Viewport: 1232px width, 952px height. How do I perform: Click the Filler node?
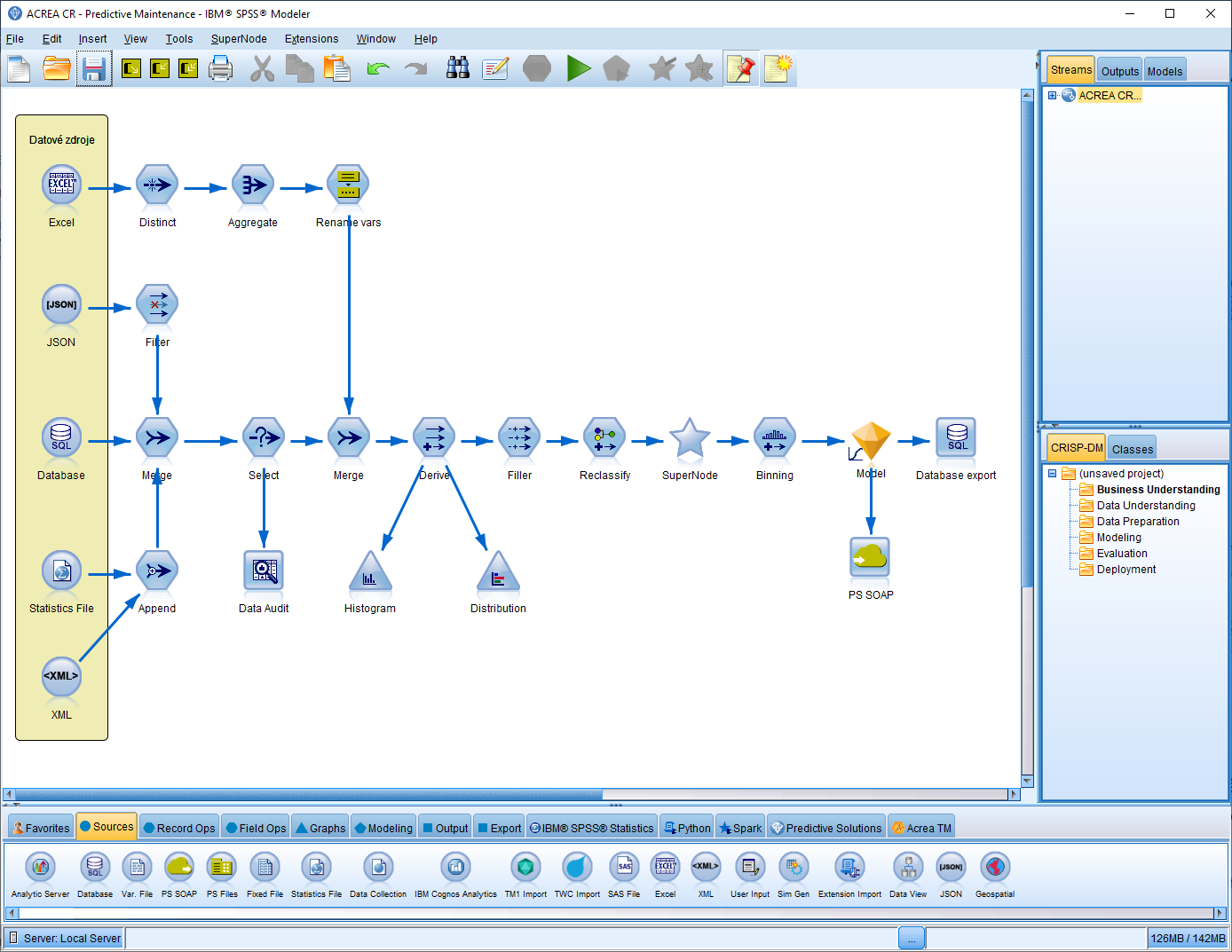(519, 438)
